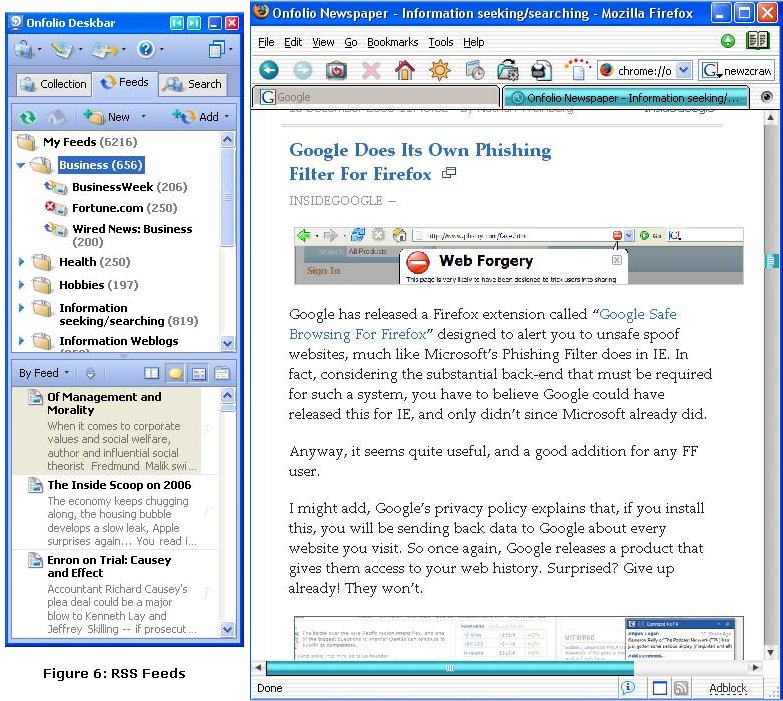
Task: Toggle the yellow dot unread filter button
Action: point(175,373)
